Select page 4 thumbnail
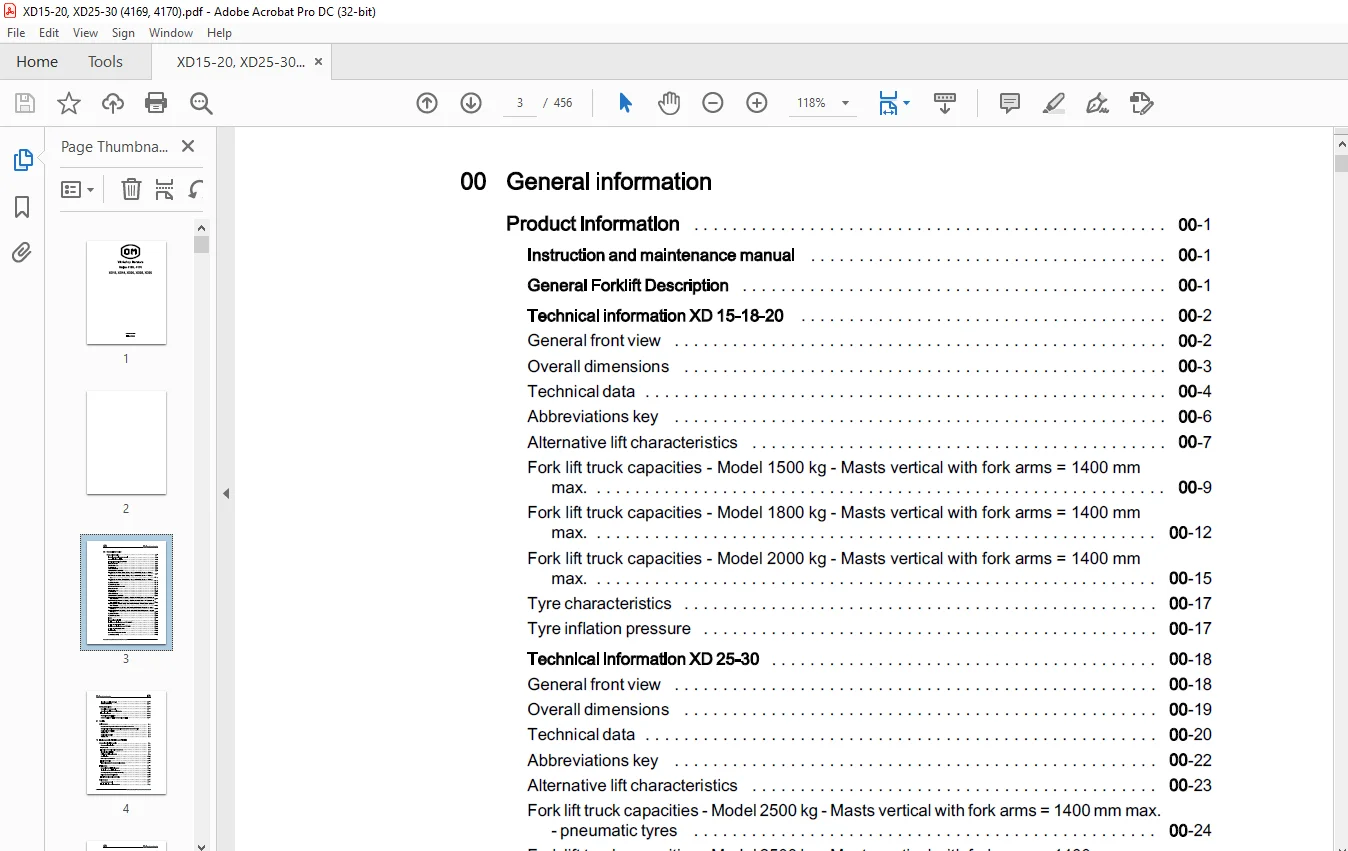The width and height of the screenshot is (1348, 851). click(126, 742)
